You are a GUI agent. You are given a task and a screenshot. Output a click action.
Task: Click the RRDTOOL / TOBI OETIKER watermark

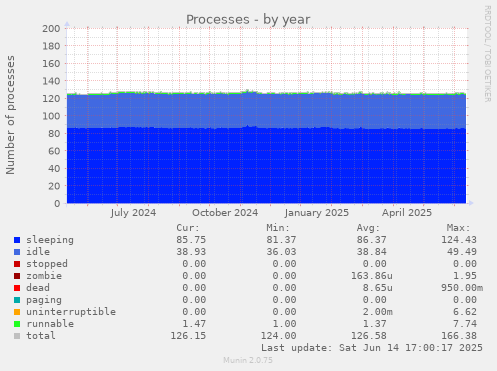(487, 54)
